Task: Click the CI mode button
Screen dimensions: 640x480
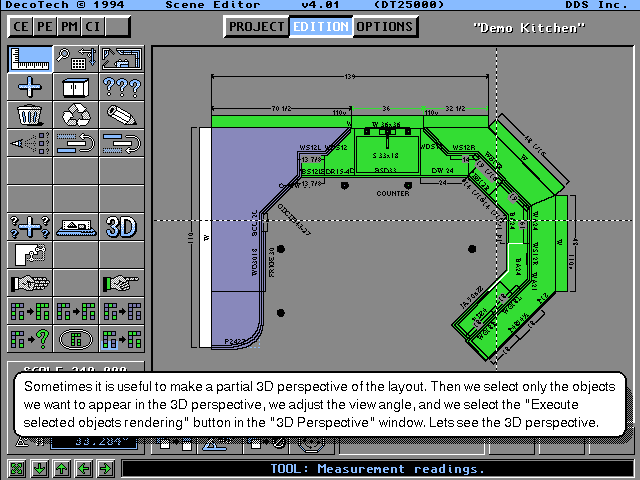Action: pyautogui.click(x=93, y=27)
